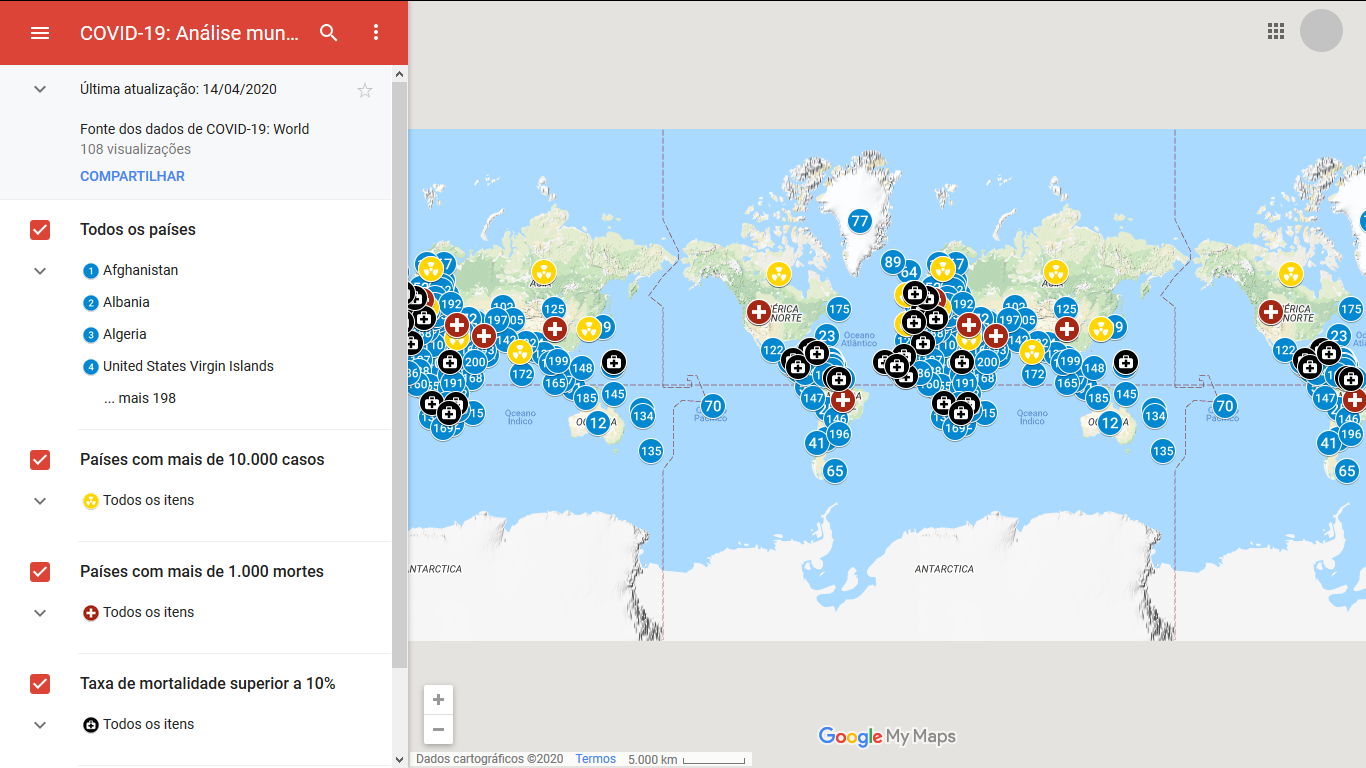Screen dimensions: 1366x768
Task: Click the COMPARTILHAR share link
Action: tap(132, 177)
